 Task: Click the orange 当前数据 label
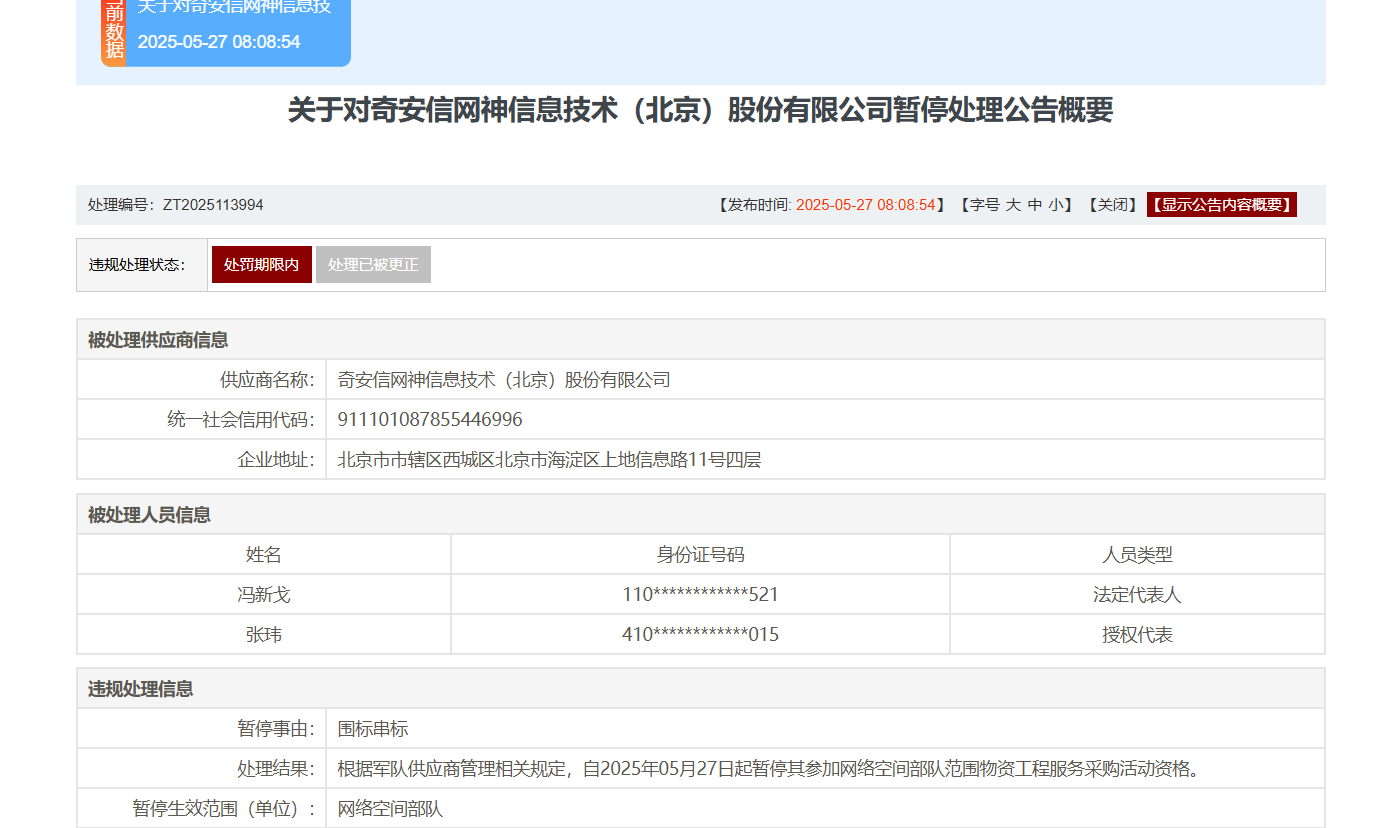pyautogui.click(x=114, y=33)
